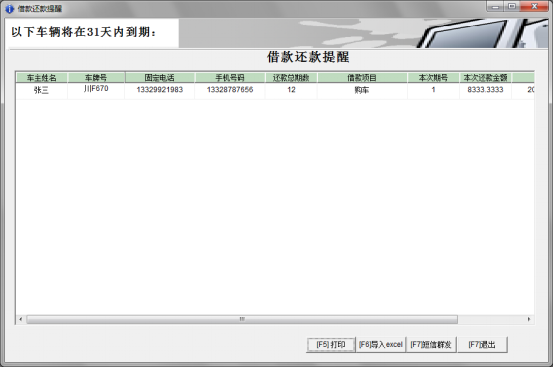Image resolution: width=554 pixels, height=367 pixels.
Task: Maximize the 借款还款提醒 window
Action: point(512,6)
